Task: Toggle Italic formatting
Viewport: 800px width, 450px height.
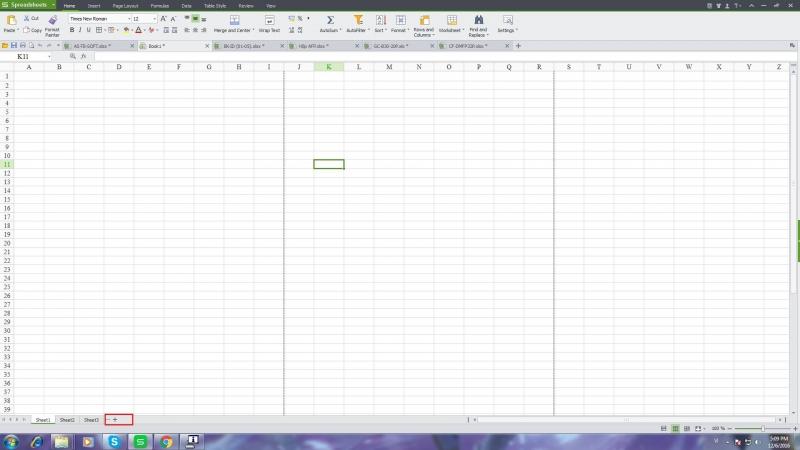Action: (x=81, y=30)
